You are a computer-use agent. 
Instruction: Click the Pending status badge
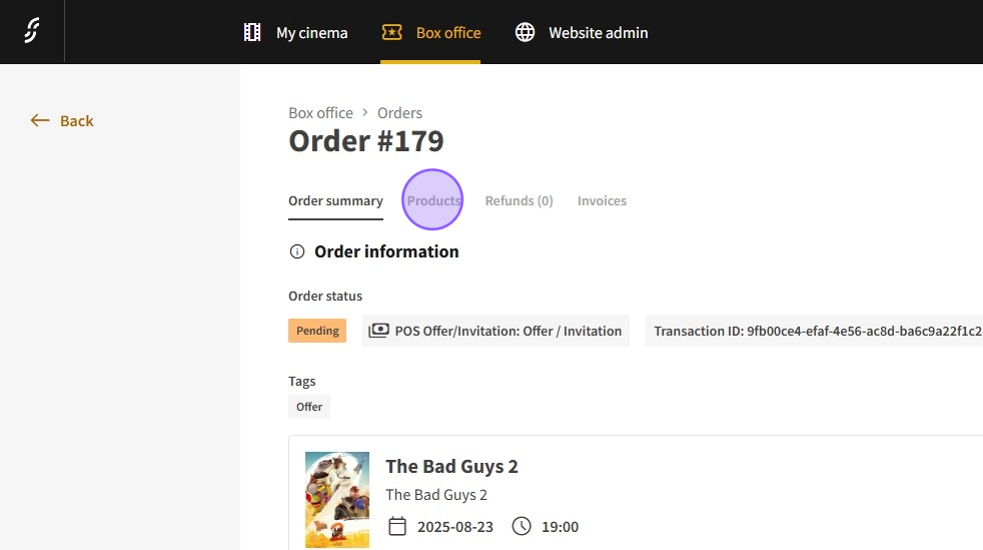point(317,331)
